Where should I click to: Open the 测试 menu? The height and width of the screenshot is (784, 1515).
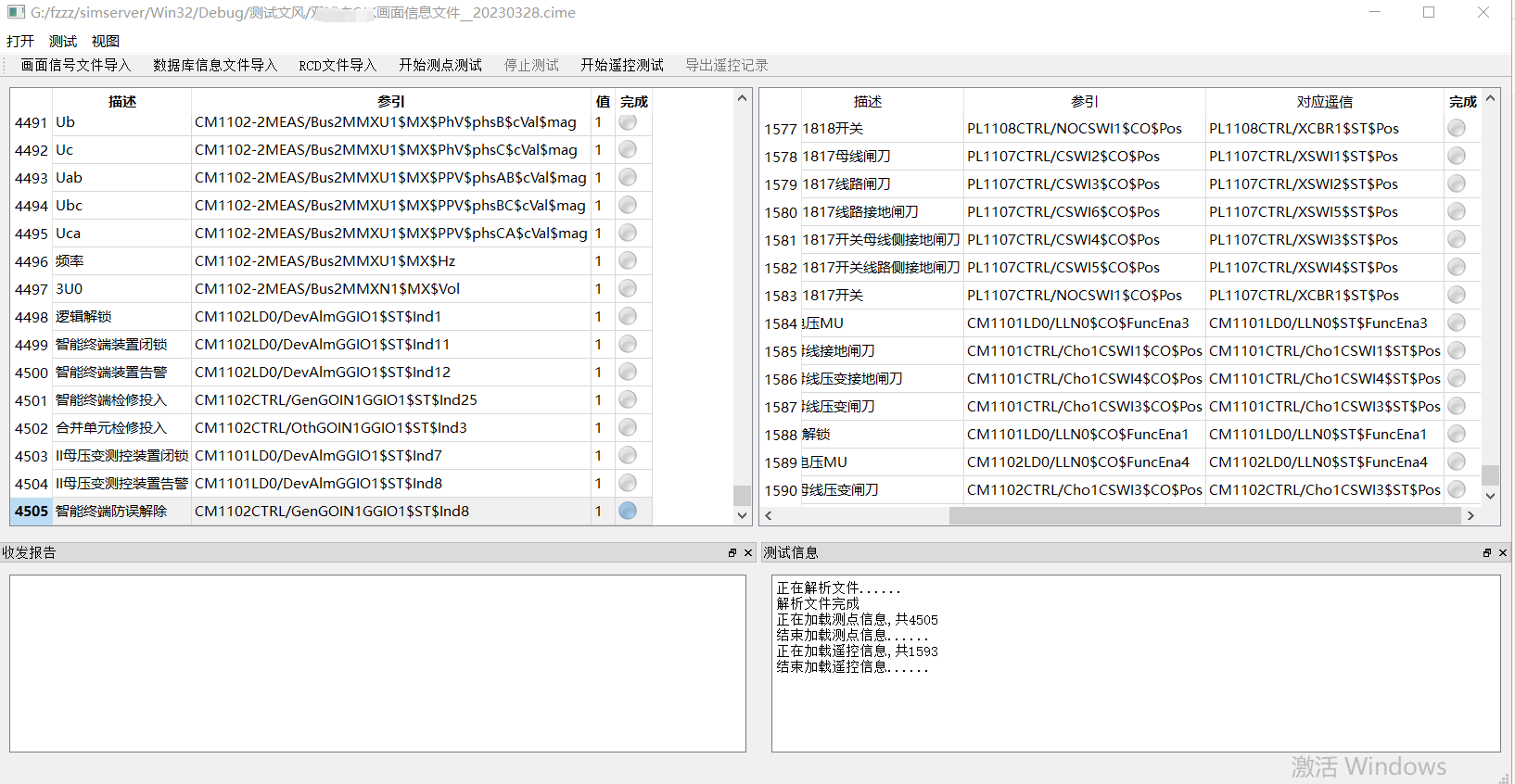(x=63, y=41)
